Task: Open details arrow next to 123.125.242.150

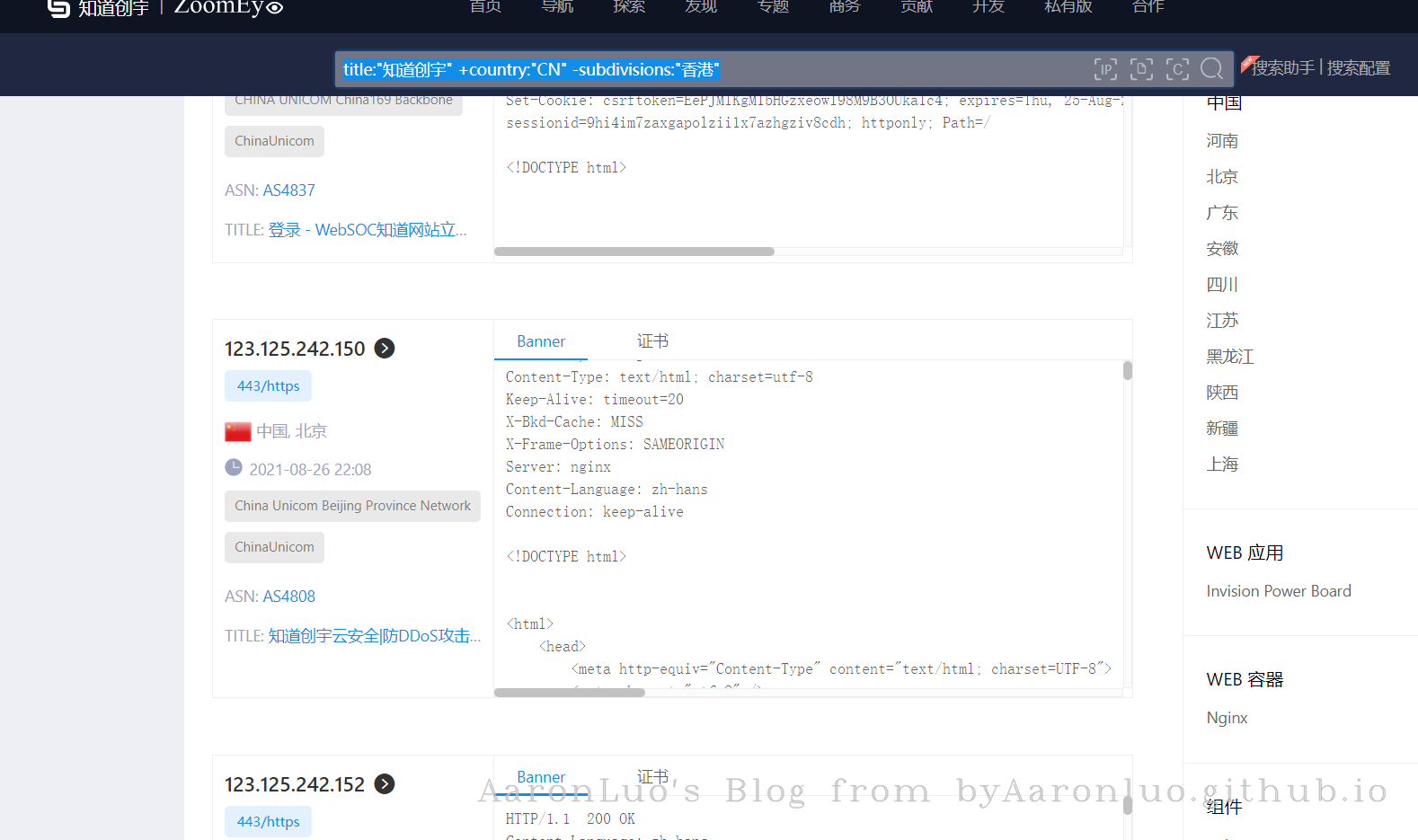Action: [385, 349]
